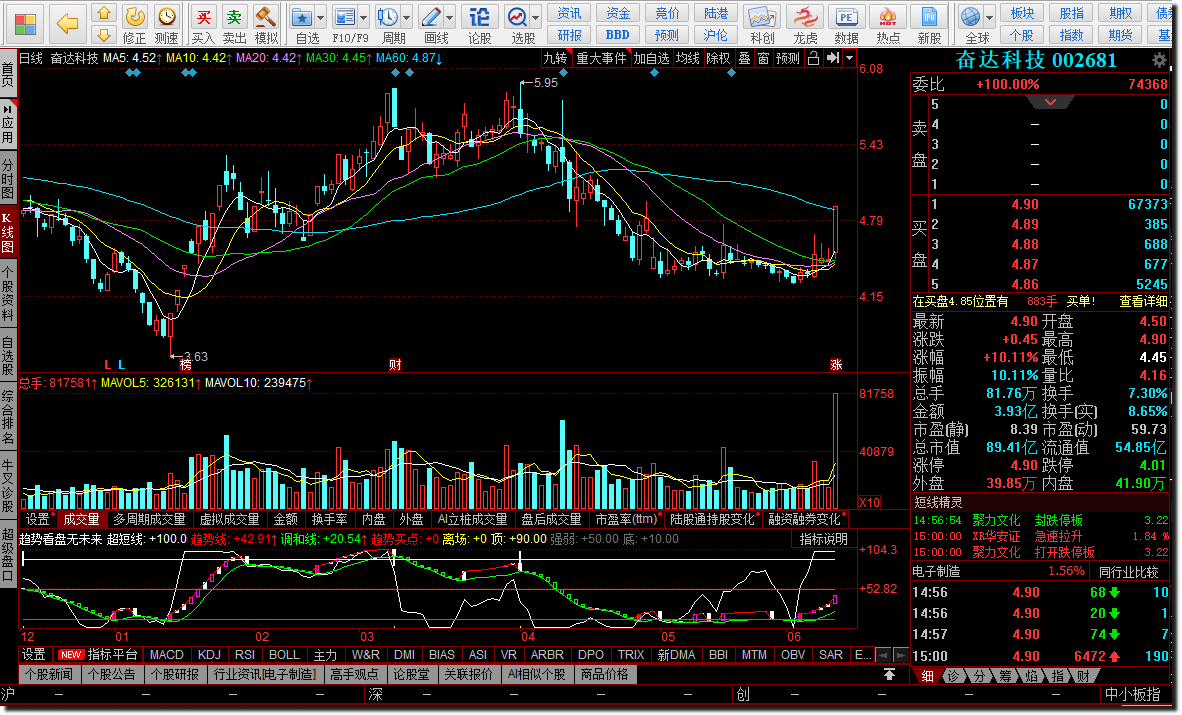Open the 指标说明 button
This screenshot has height=715, width=1182.
click(823, 539)
